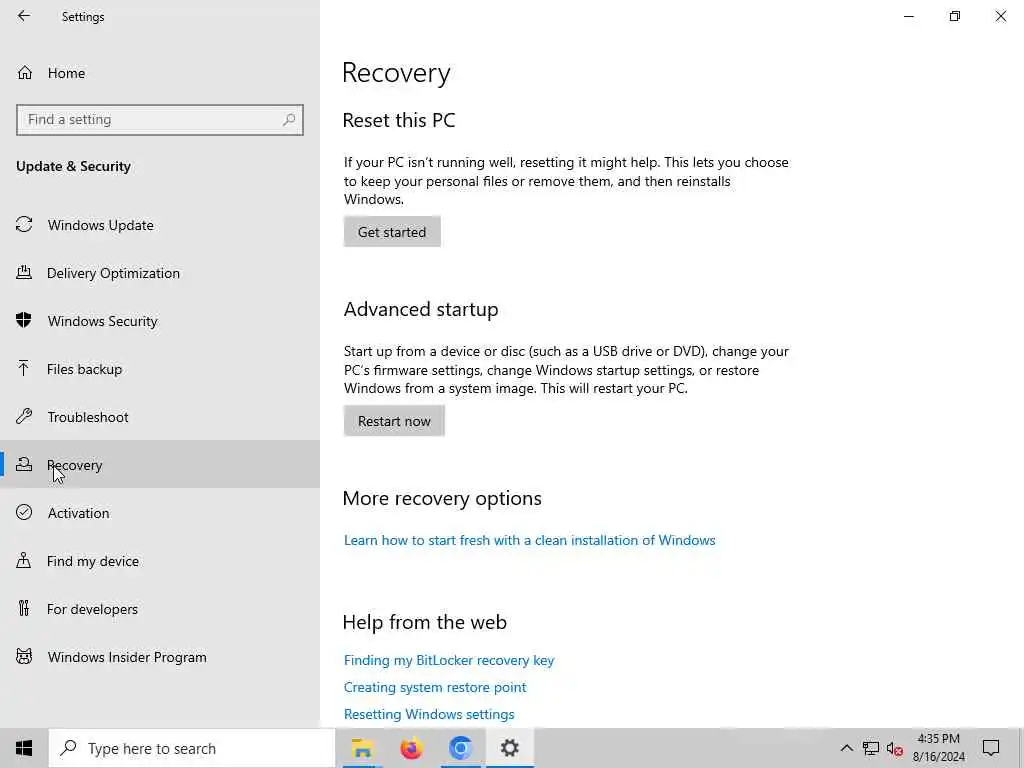The width and height of the screenshot is (1024, 768).
Task: Open the Windows Update section
Action: coord(160,225)
